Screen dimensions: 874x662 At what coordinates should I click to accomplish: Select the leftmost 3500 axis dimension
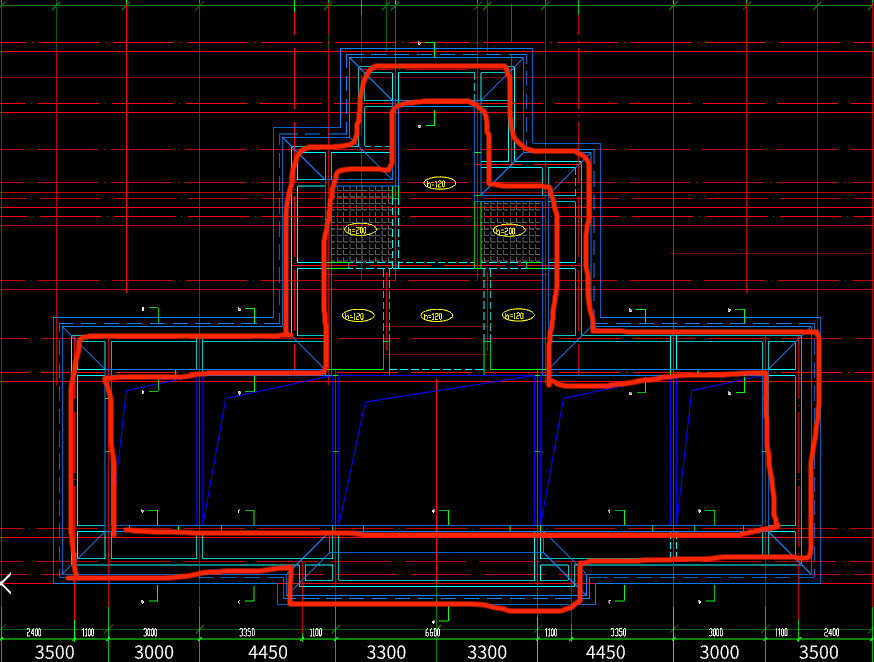pyautogui.click(x=55, y=652)
